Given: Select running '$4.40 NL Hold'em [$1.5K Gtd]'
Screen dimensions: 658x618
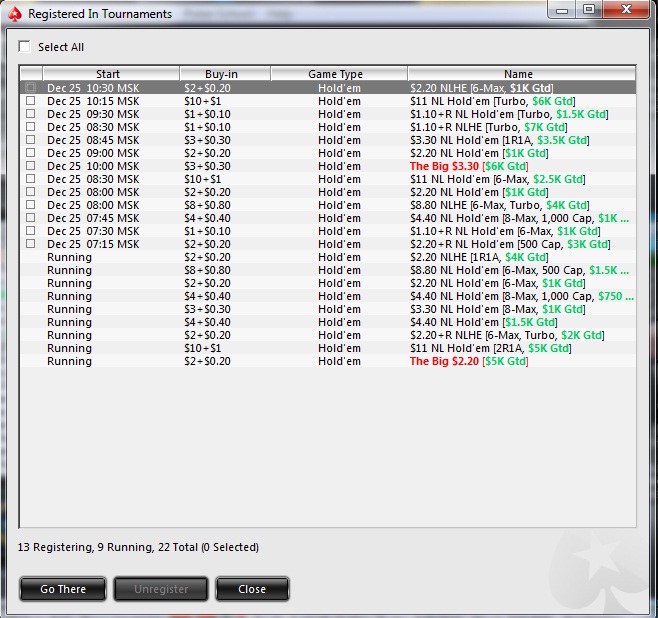Looking at the screenshot, I should click(x=484, y=322).
